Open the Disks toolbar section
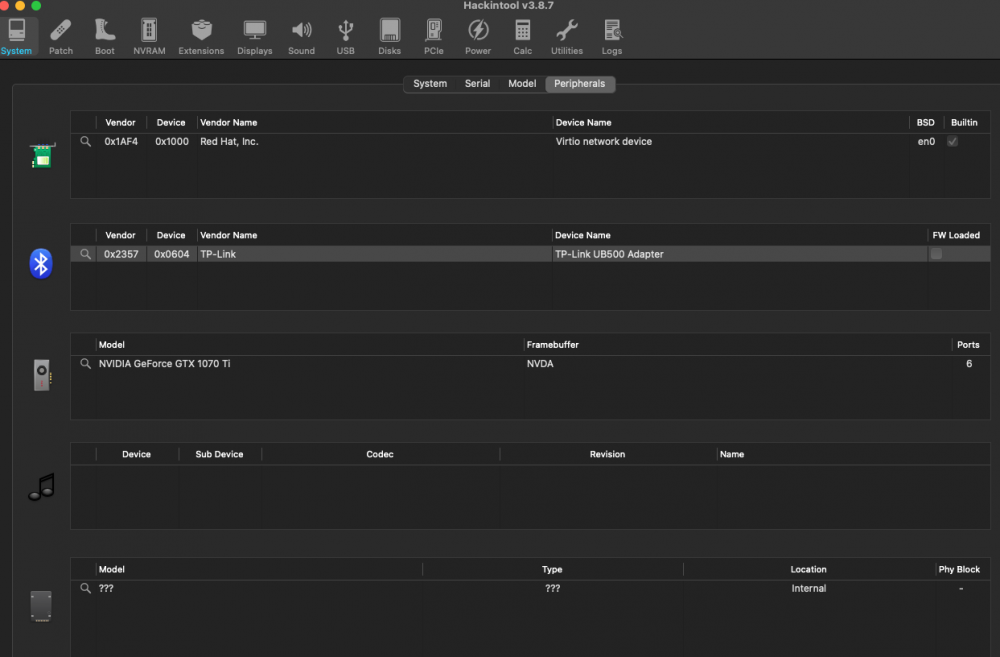This screenshot has height=657, width=1000. [x=389, y=37]
